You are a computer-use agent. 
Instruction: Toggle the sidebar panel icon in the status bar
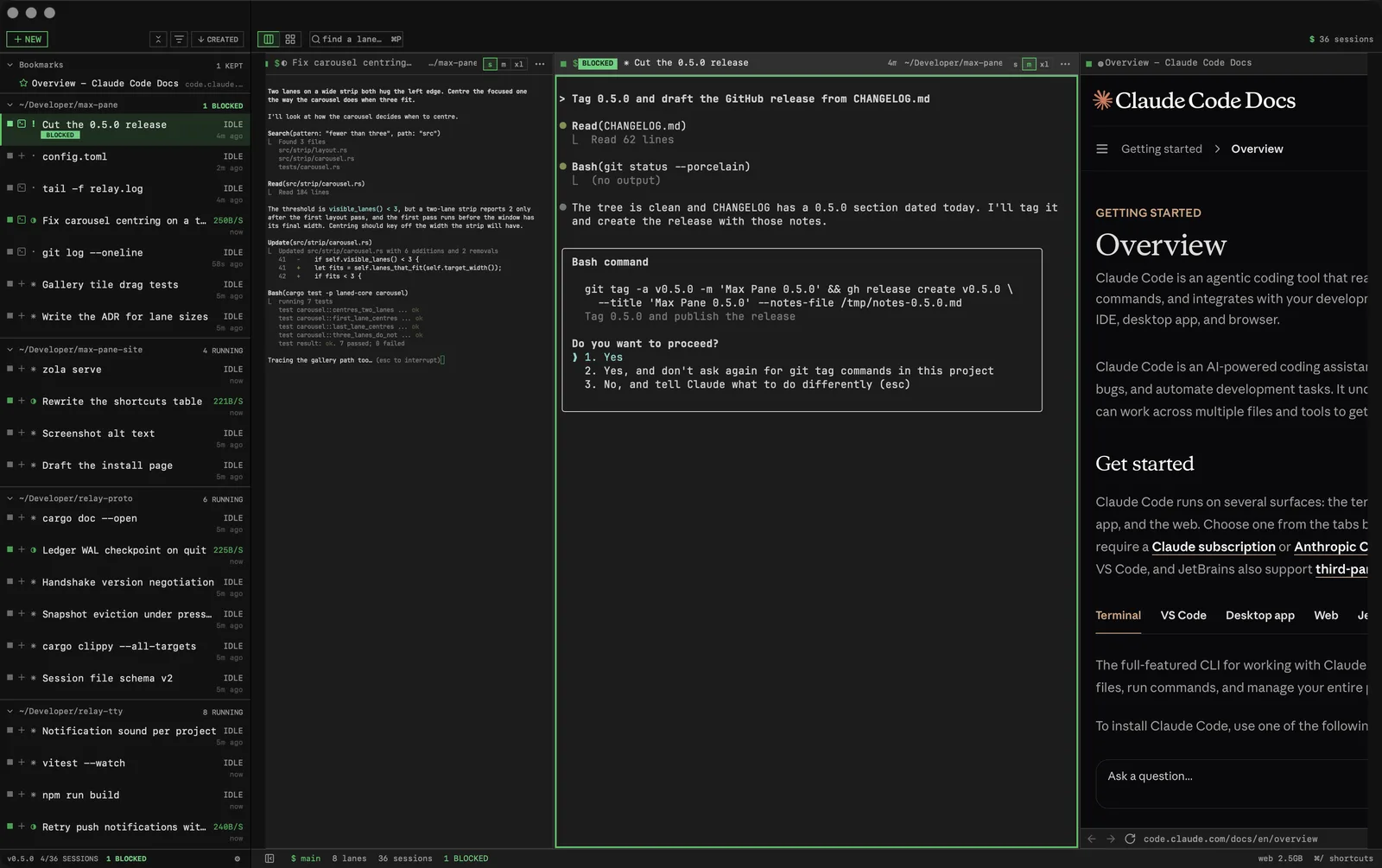(x=269, y=858)
